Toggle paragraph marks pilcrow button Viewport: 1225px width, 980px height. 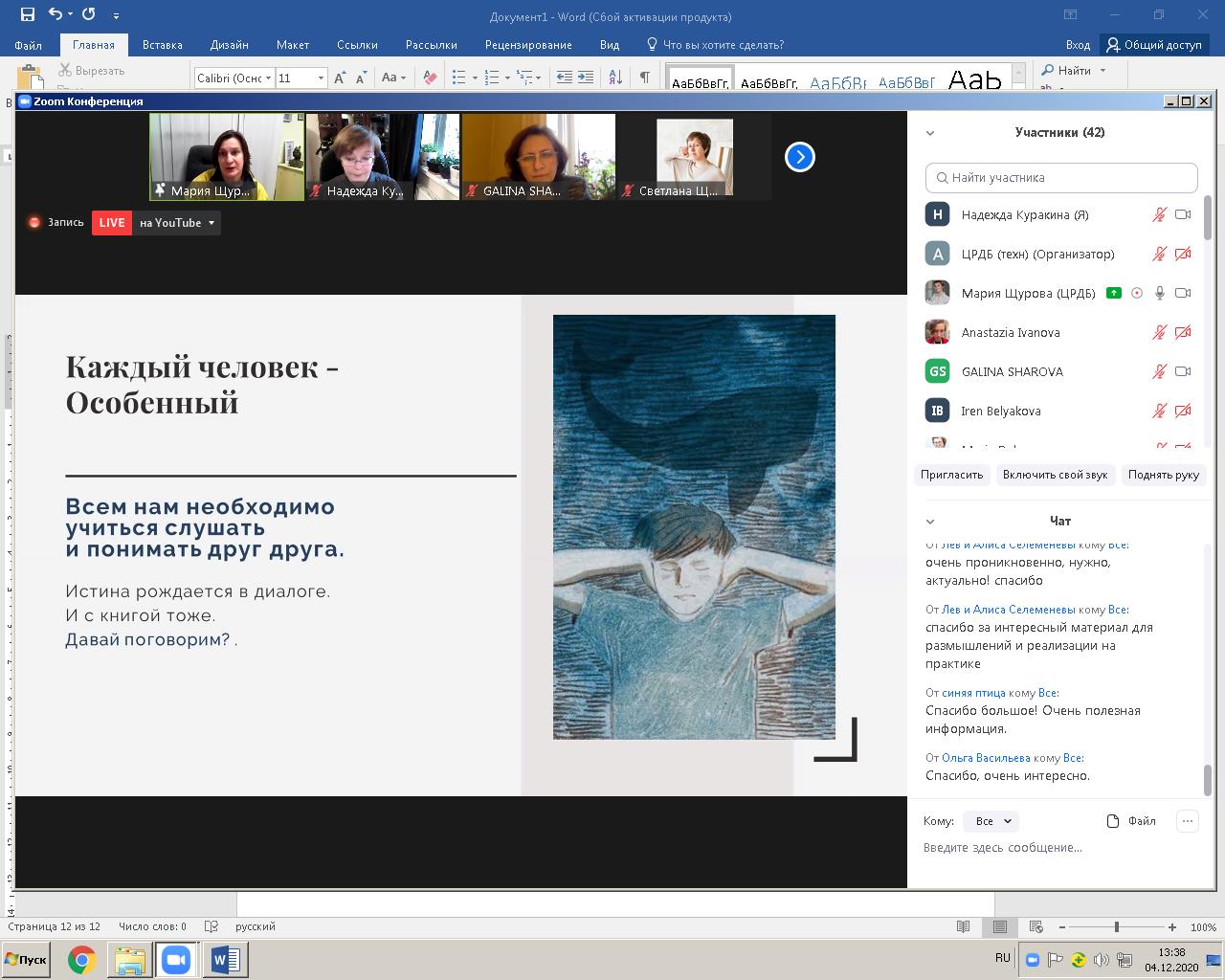tap(644, 78)
